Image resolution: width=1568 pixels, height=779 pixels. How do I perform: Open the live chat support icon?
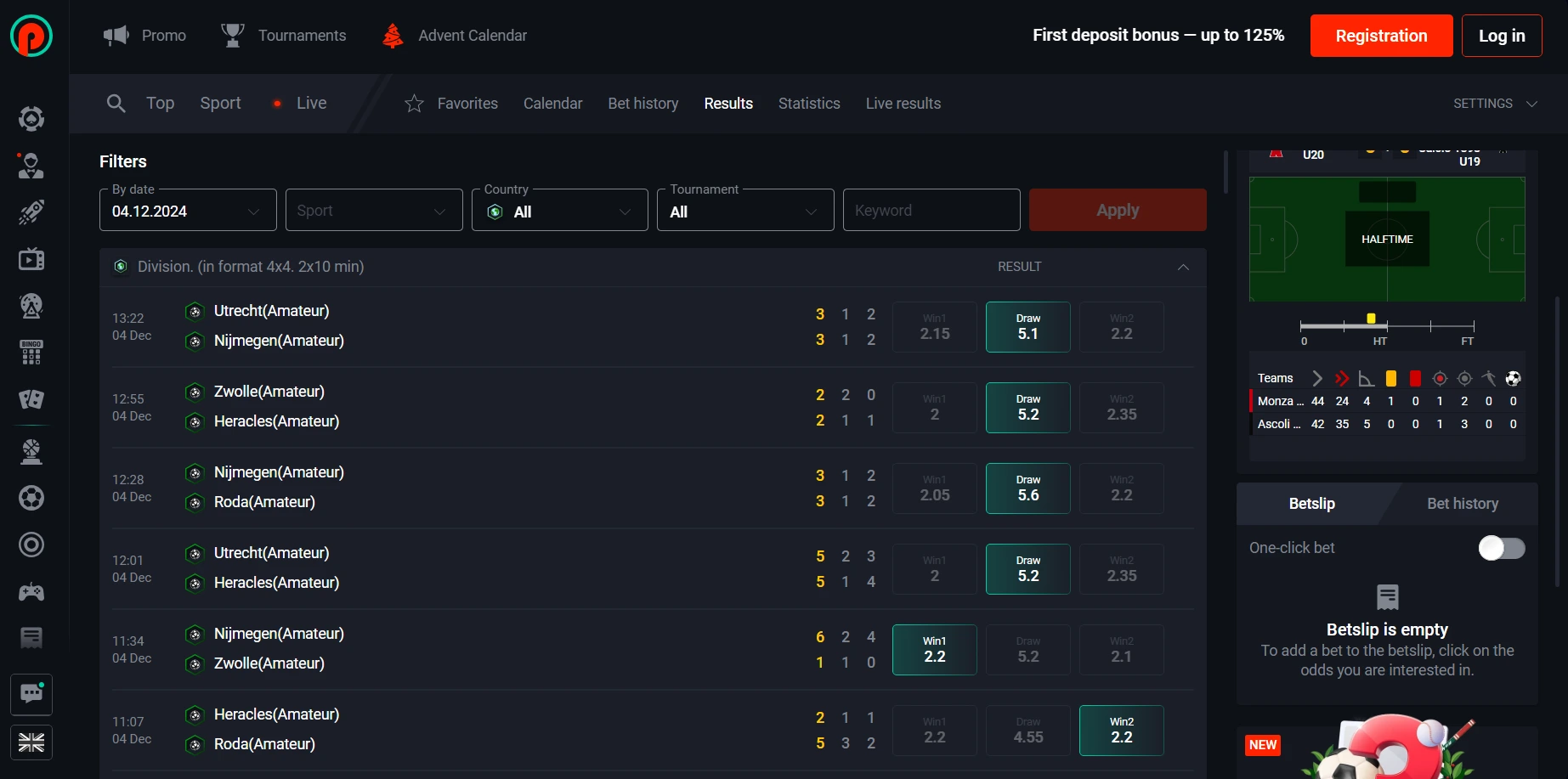[x=31, y=695]
